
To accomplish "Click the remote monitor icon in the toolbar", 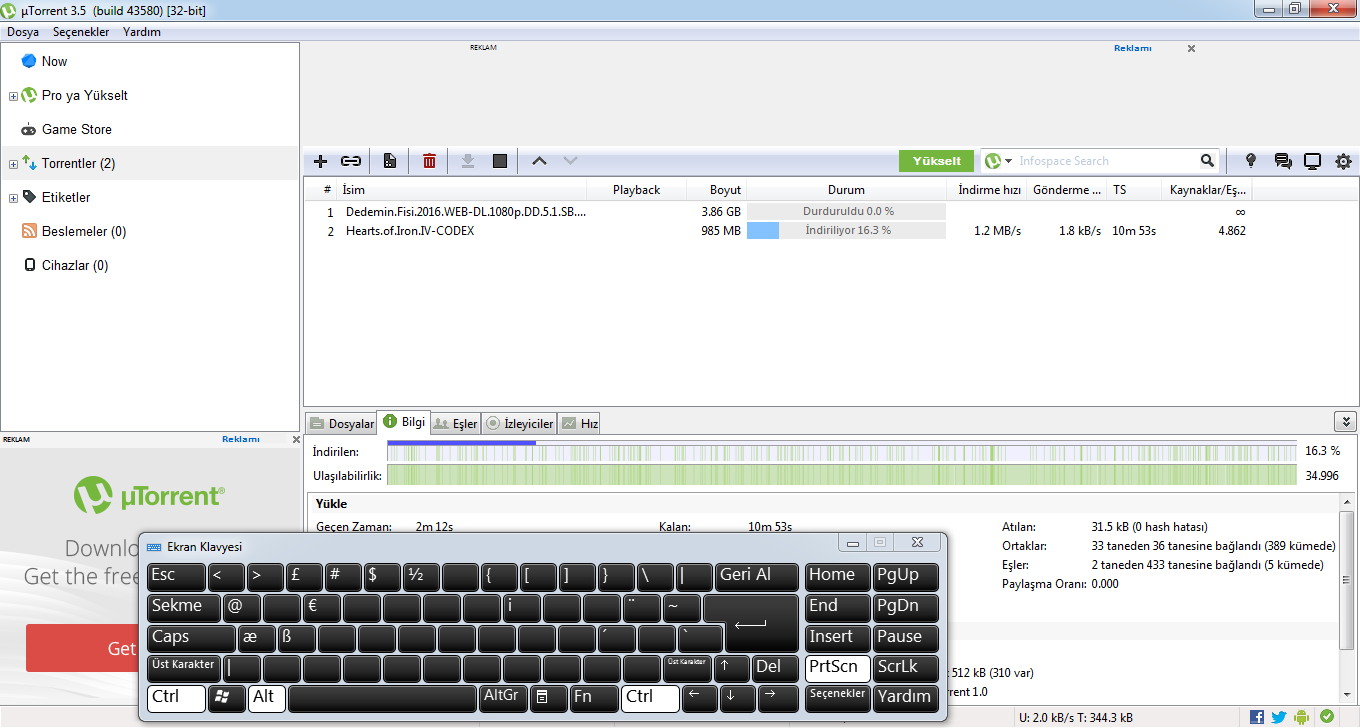I will click(x=1312, y=161).
